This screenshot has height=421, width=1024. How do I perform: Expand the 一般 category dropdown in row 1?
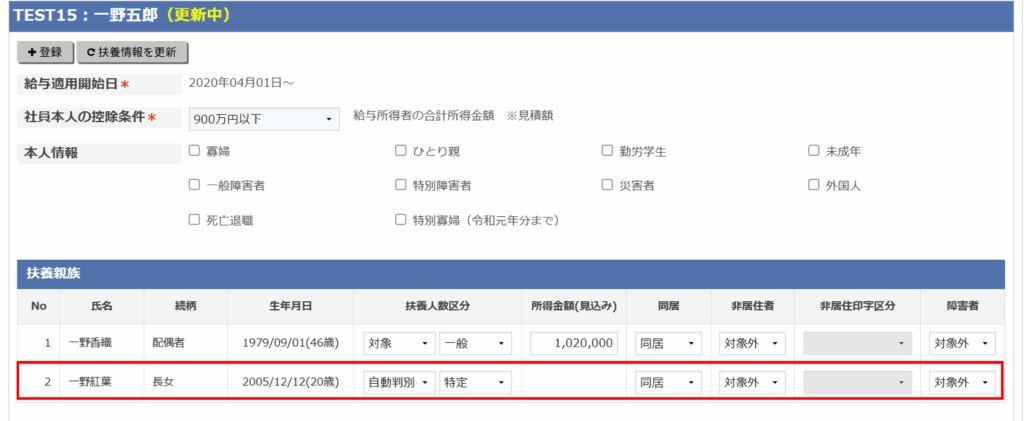475,343
